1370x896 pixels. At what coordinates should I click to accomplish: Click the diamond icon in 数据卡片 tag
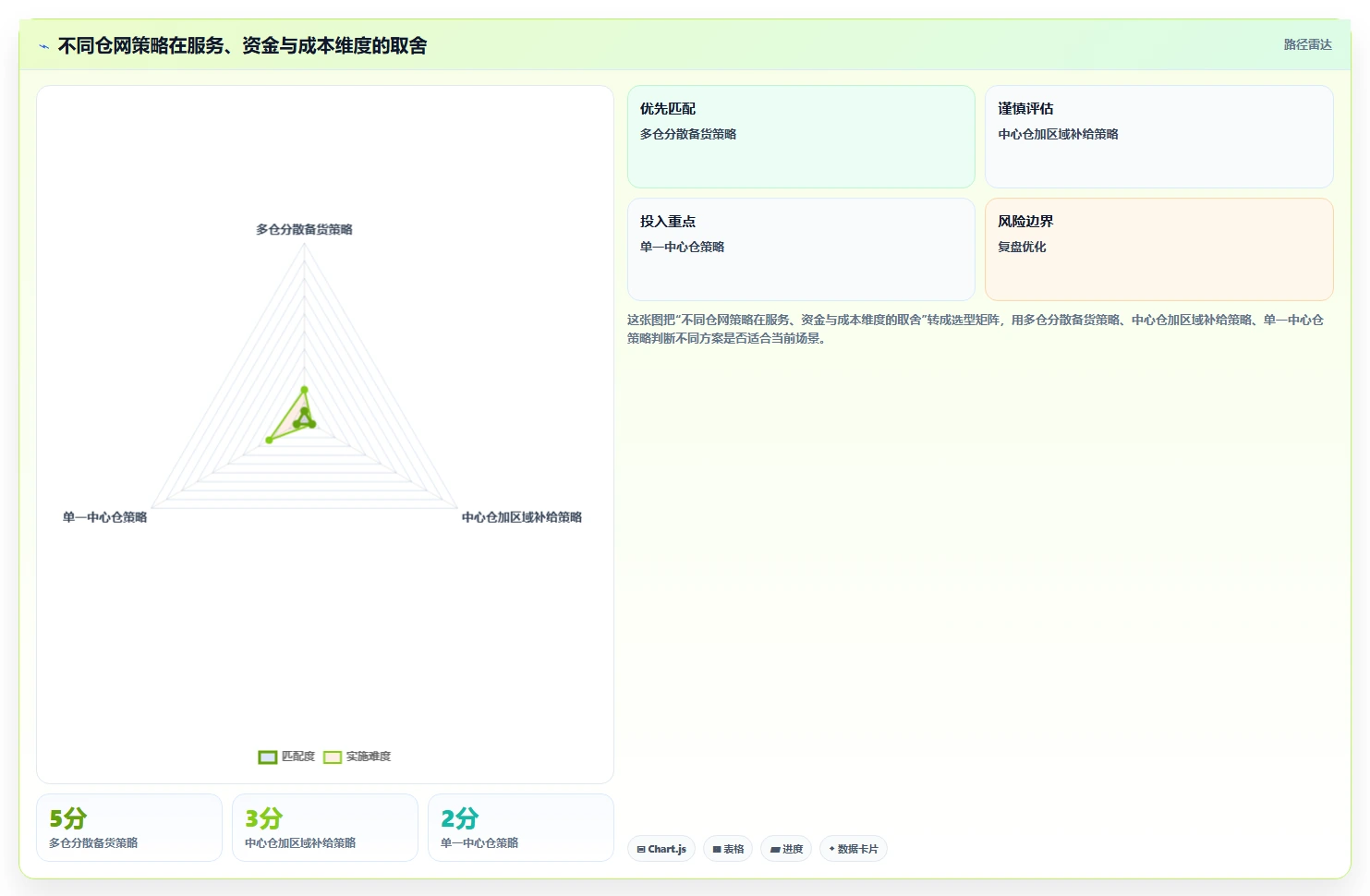pyautogui.click(x=831, y=849)
